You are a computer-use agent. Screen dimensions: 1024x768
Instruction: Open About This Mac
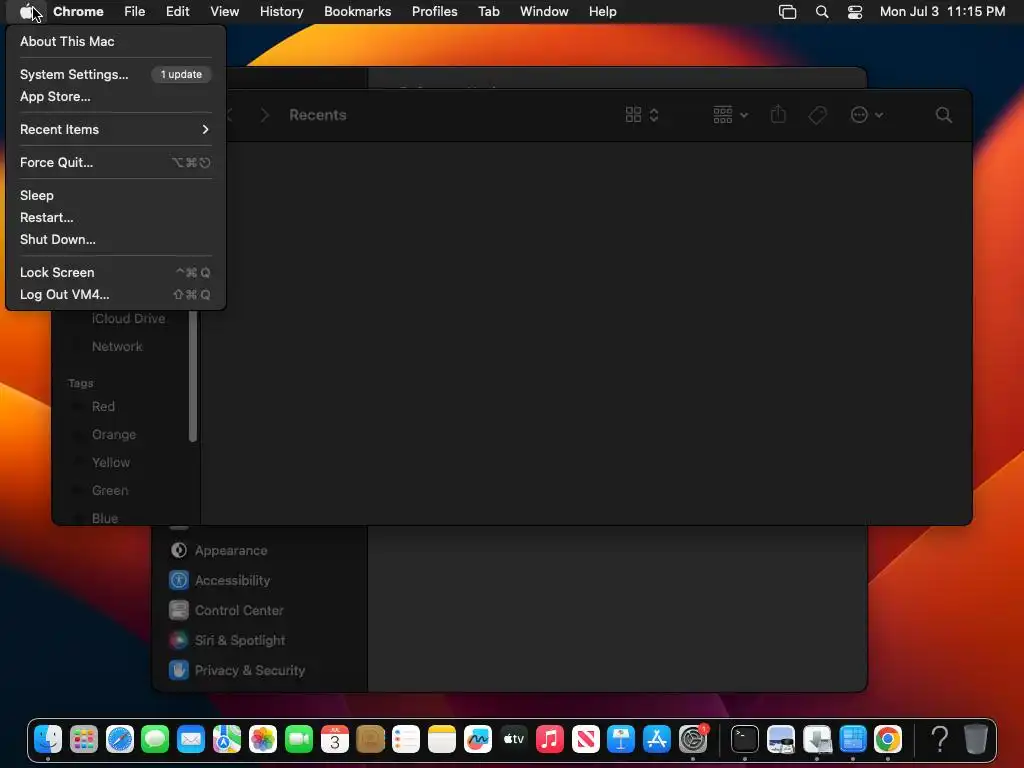click(x=116, y=41)
